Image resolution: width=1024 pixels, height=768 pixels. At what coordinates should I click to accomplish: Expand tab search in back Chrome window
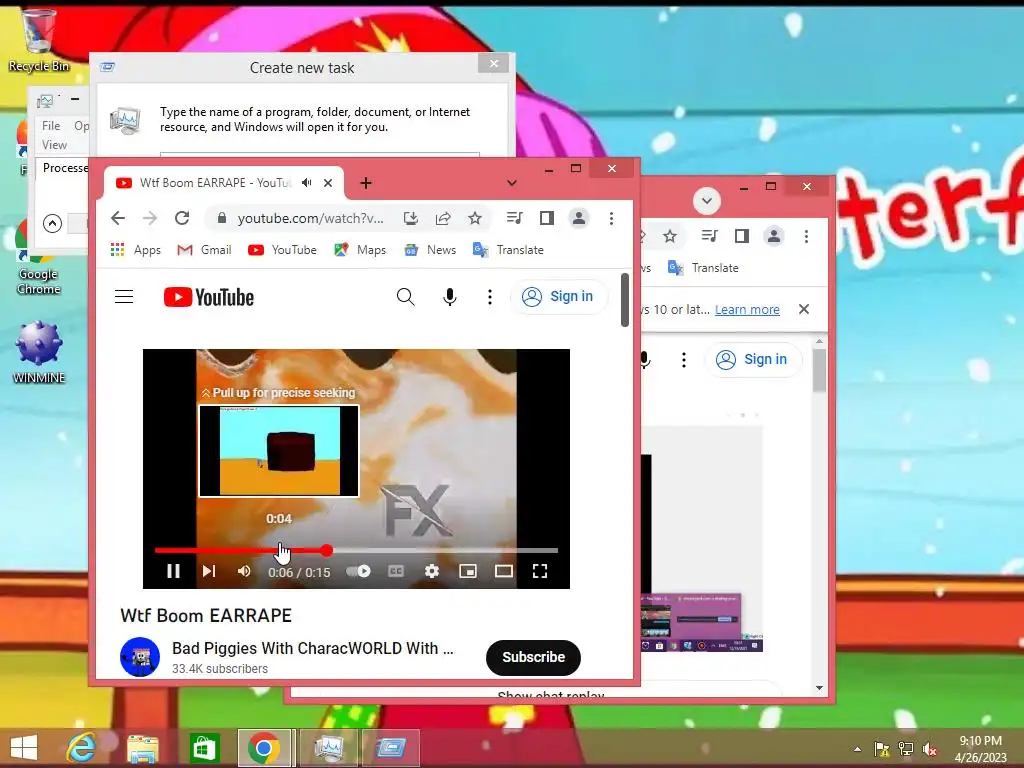707,200
